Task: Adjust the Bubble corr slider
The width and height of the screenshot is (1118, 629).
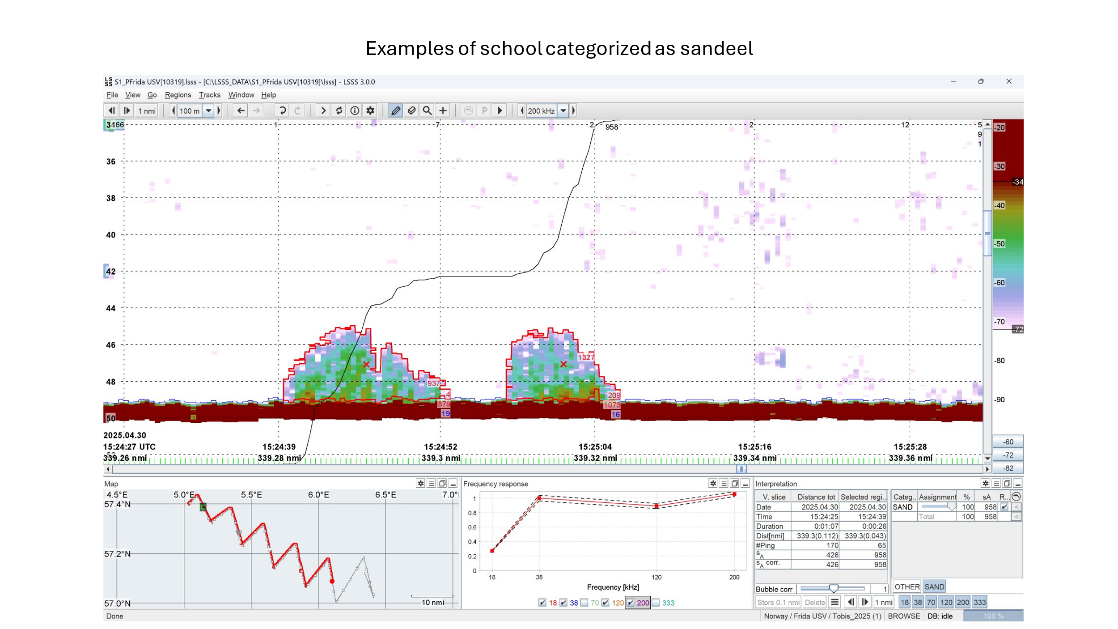Action: (833, 588)
